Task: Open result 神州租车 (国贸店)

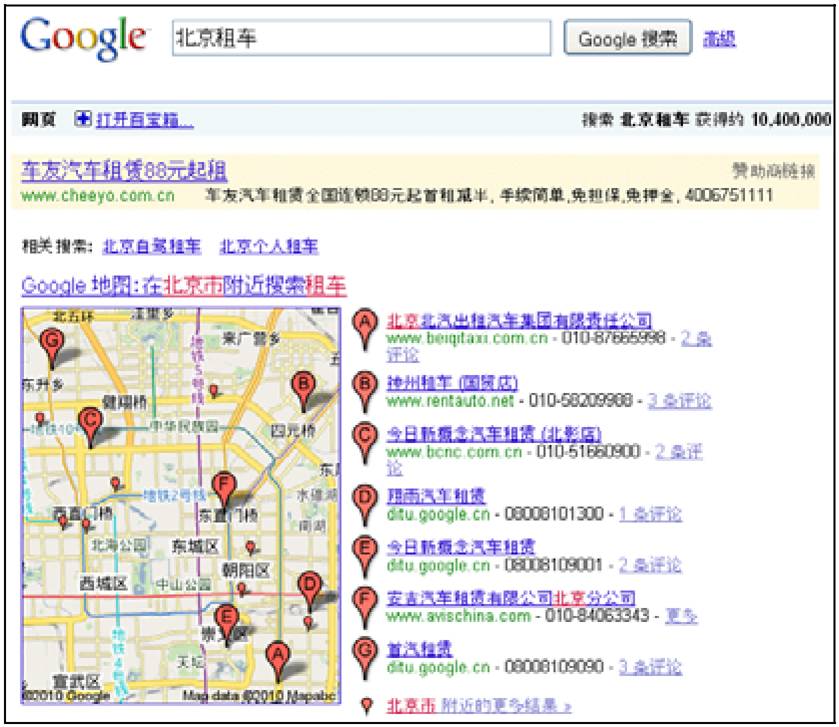Action: [452, 383]
